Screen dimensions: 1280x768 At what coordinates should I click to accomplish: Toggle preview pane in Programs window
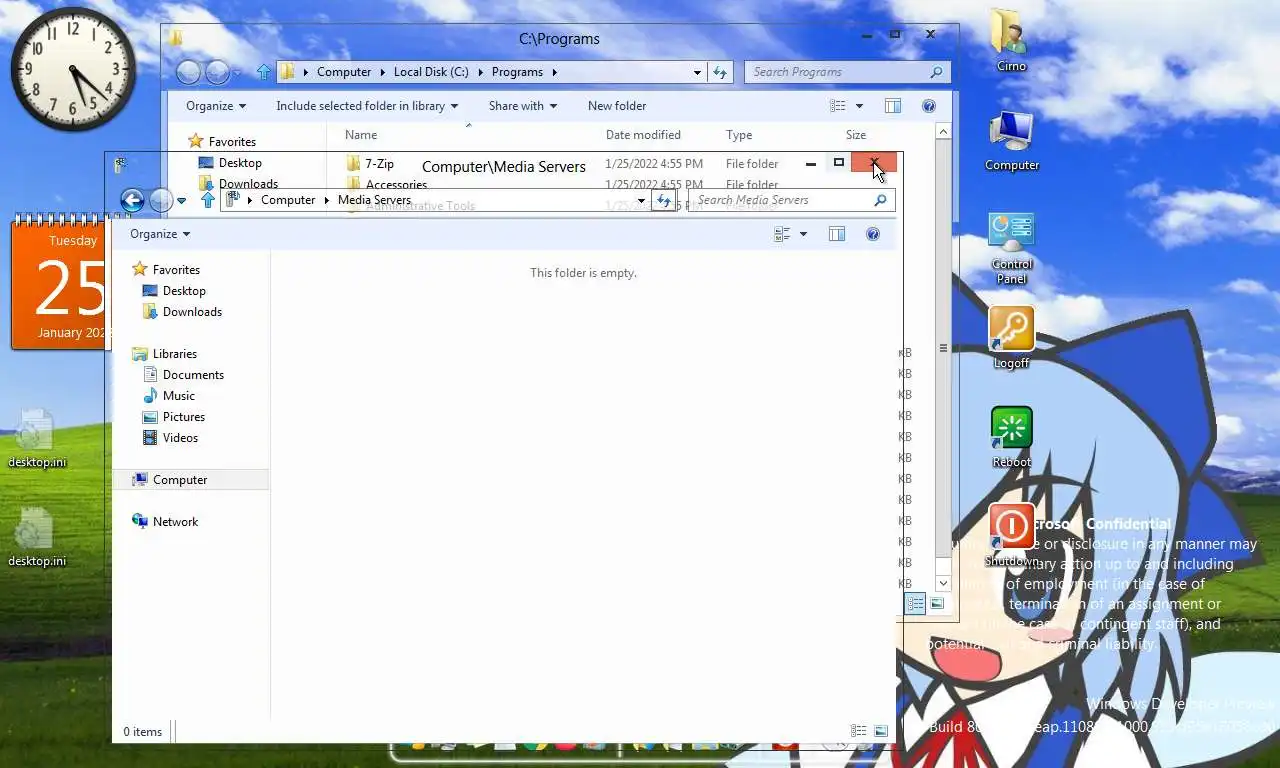click(893, 106)
